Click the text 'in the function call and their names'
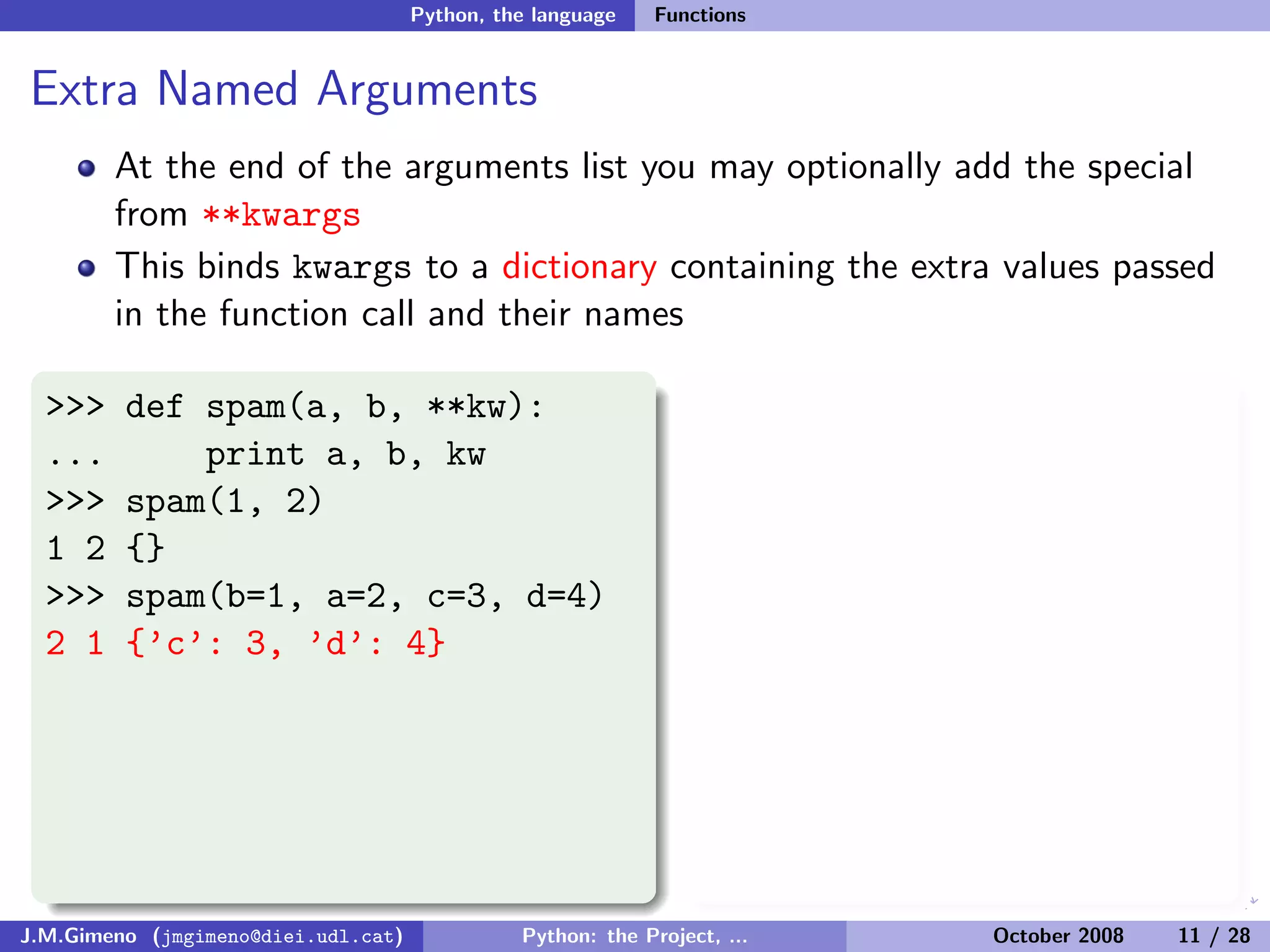1270x952 pixels. click(399, 314)
